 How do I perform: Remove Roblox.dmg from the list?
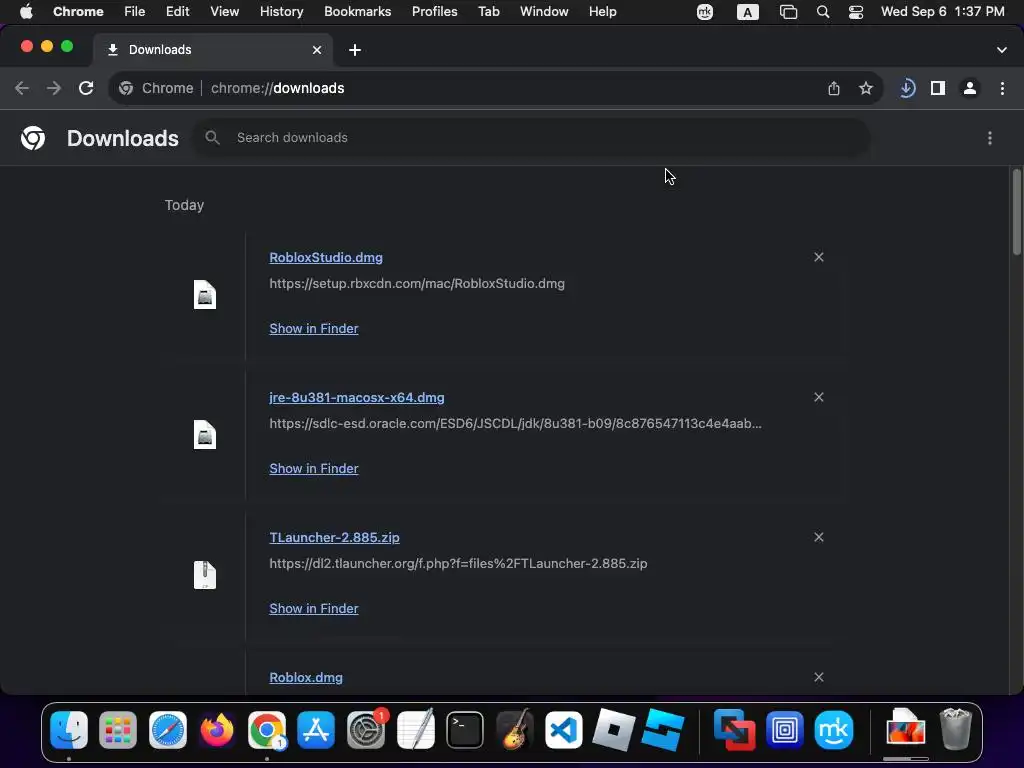point(819,677)
